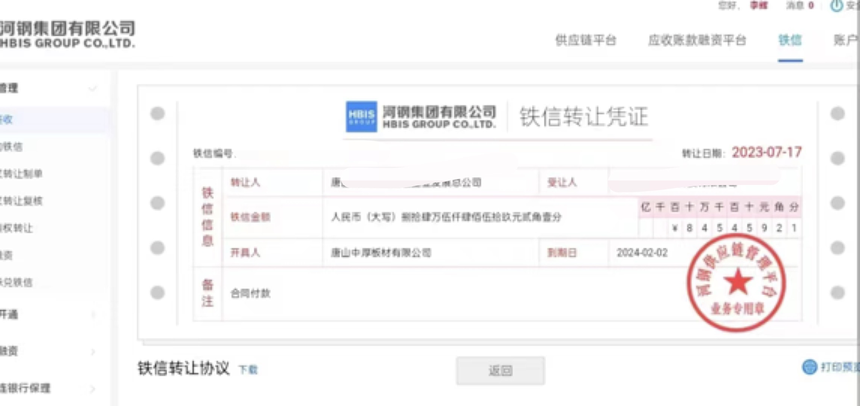860x406 pixels.
Task: Select the 铁信 top navigation tab
Action: [790, 40]
